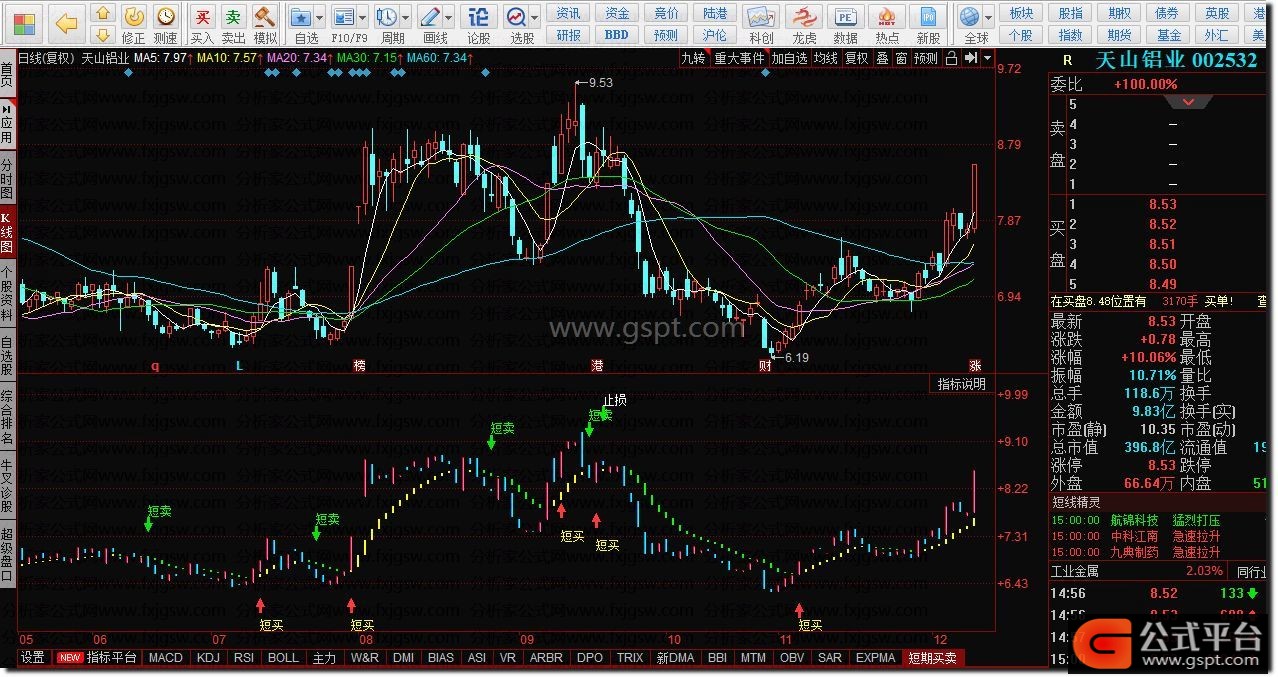
Task: Switch to the MACD indicator tab
Action: click(x=166, y=658)
